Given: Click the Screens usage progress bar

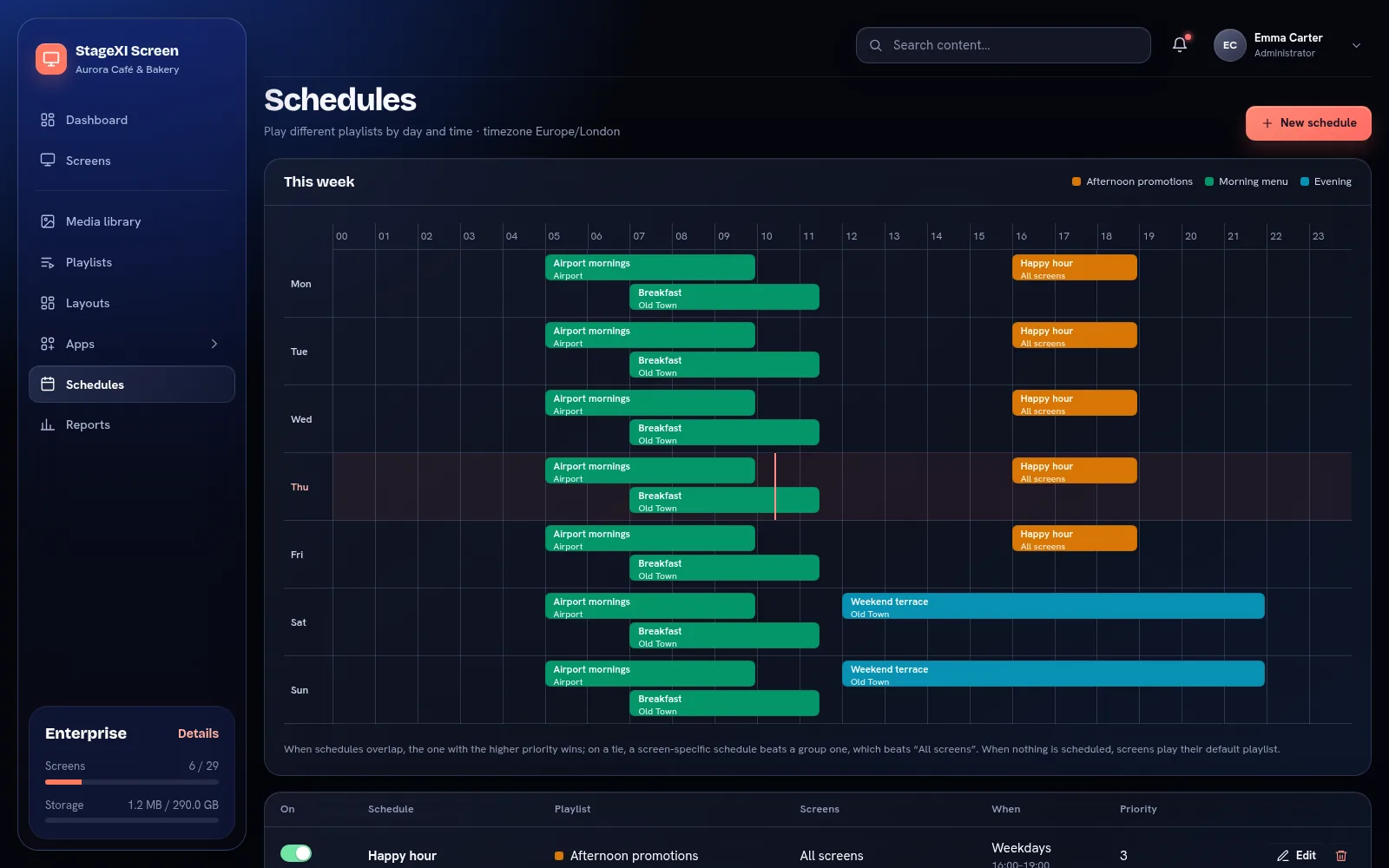Looking at the screenshot, I should pyautogui.click(x=132, y=782).
